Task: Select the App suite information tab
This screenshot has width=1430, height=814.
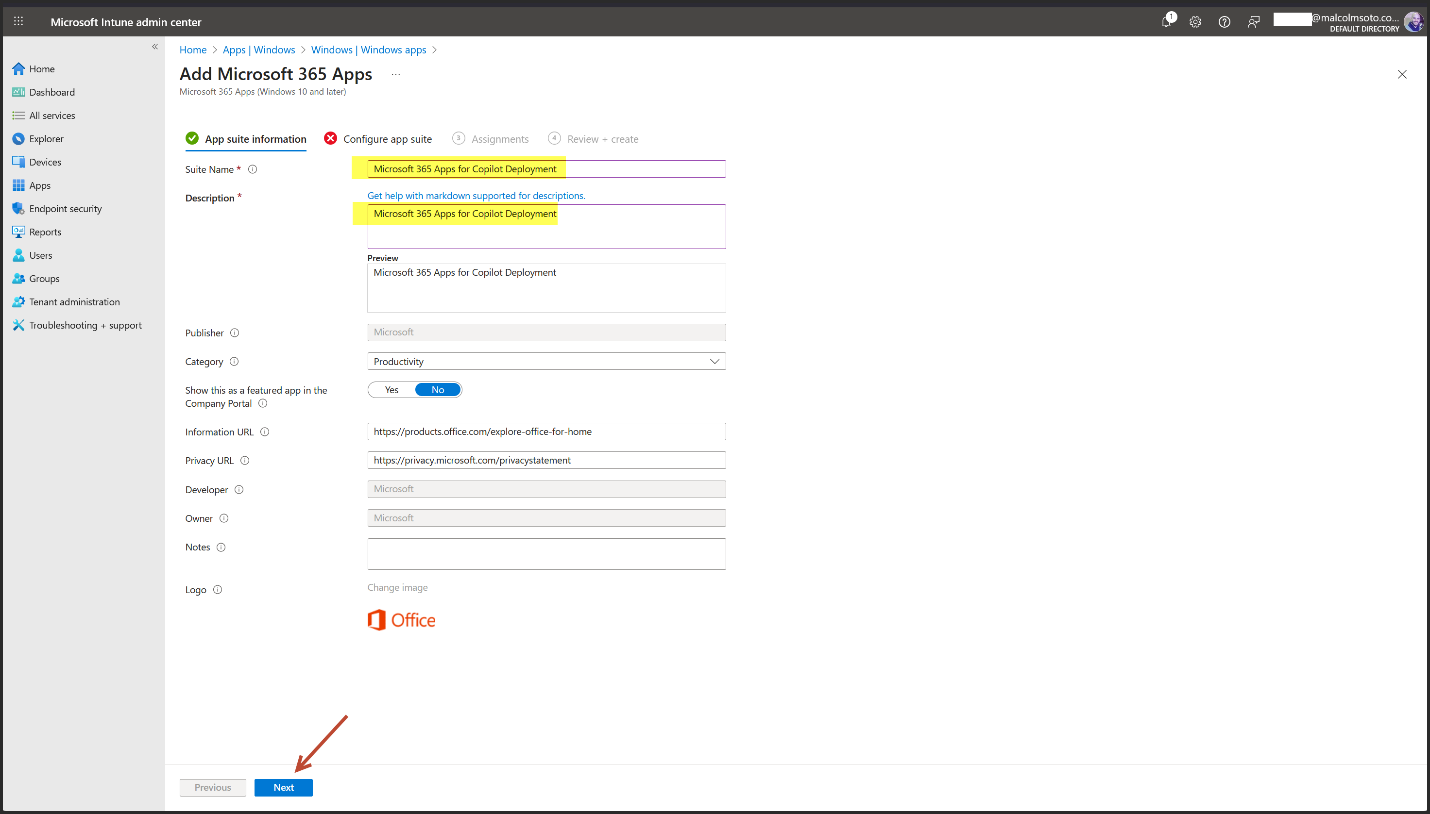Action: tap(255, 139)
